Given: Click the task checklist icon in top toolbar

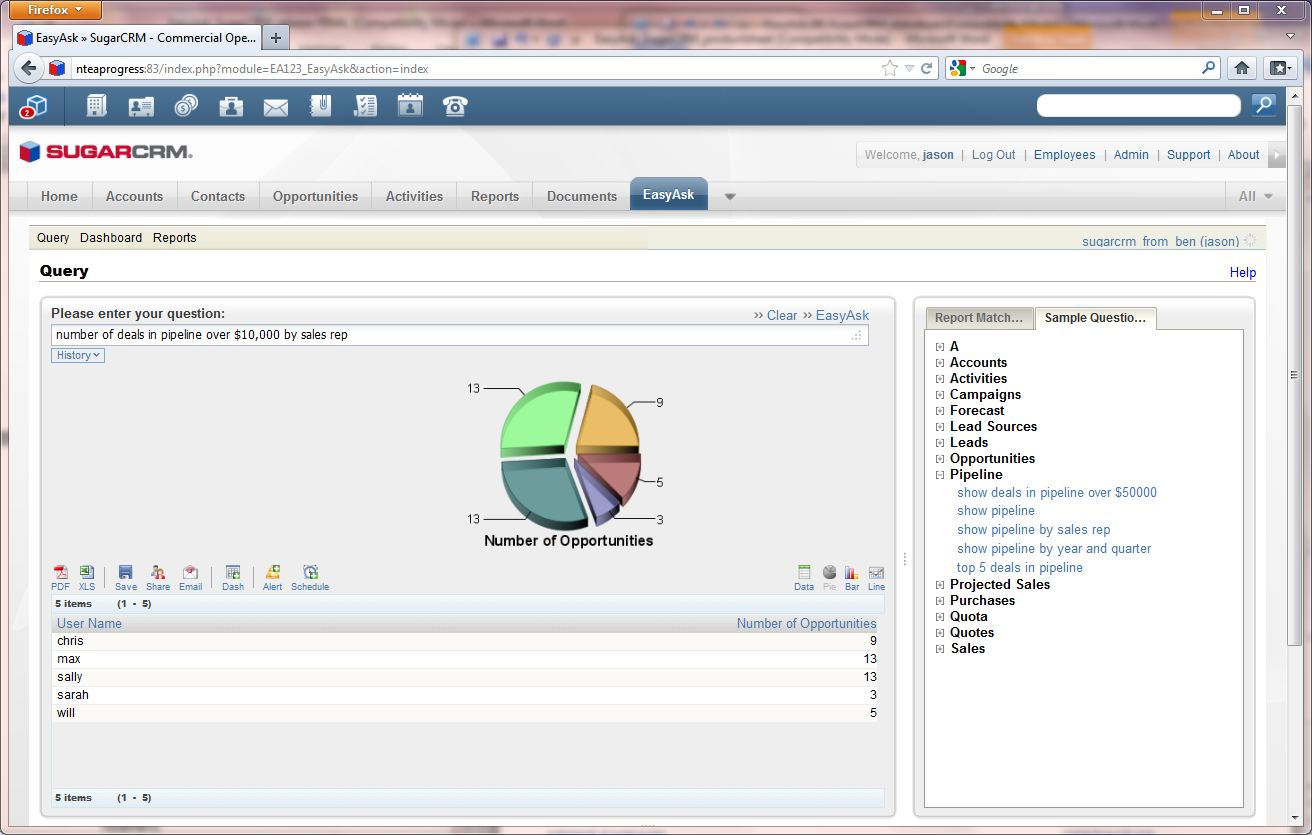Looking at the screenshot, I should coord(365,105).
